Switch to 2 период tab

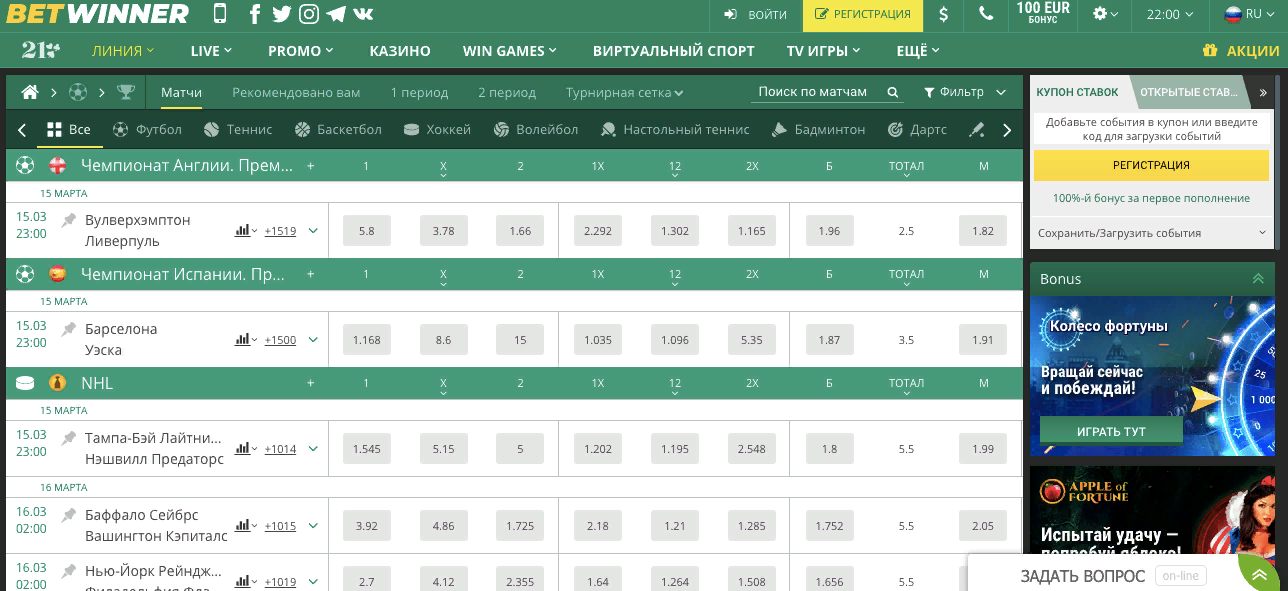pos(507,92)
